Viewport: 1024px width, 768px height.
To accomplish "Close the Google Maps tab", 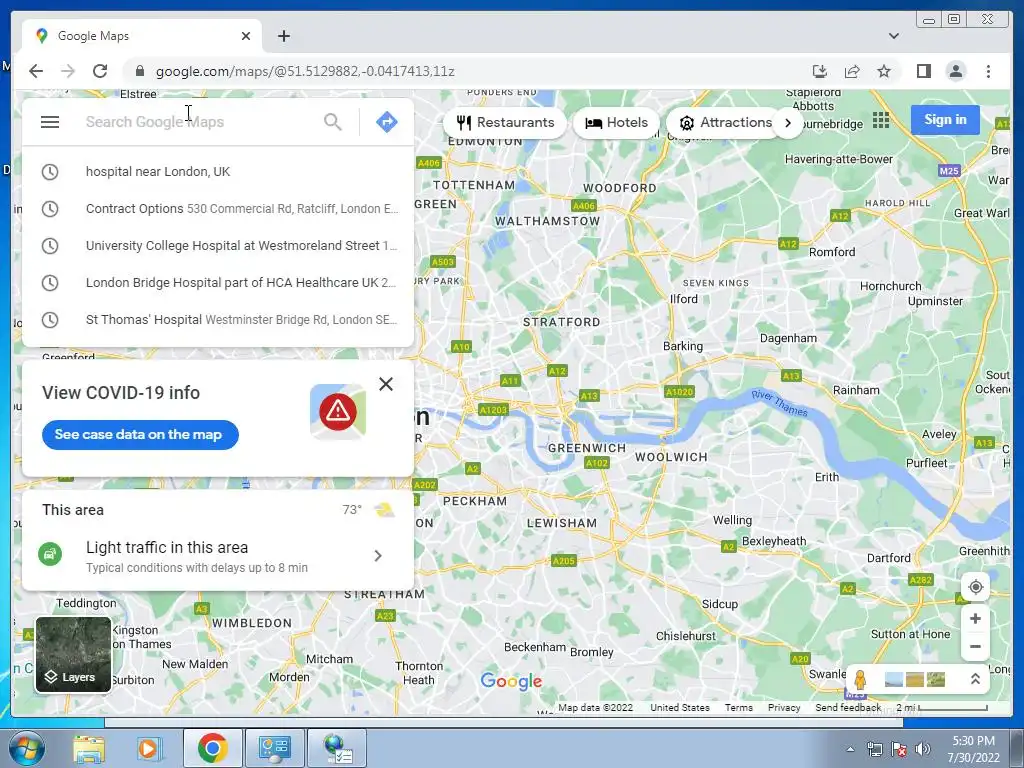I will coord(246,36).
